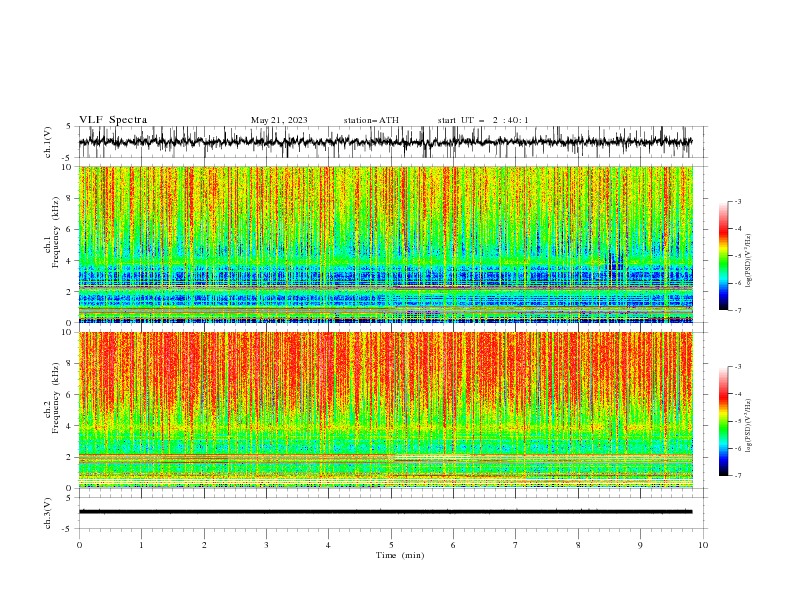Screen dimensions: 792x612
Task: Click the ch.2 spectrogram plot area
Action: [386, 410]
